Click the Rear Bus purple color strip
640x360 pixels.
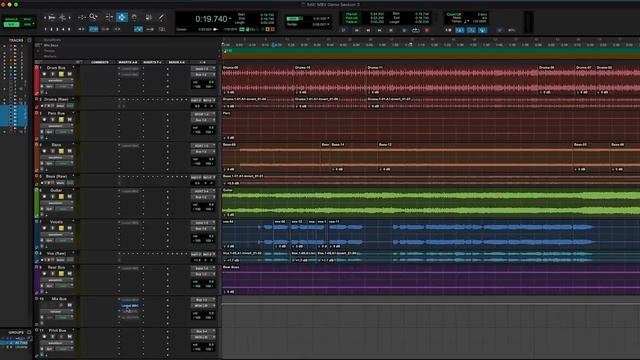pos(37,279)
